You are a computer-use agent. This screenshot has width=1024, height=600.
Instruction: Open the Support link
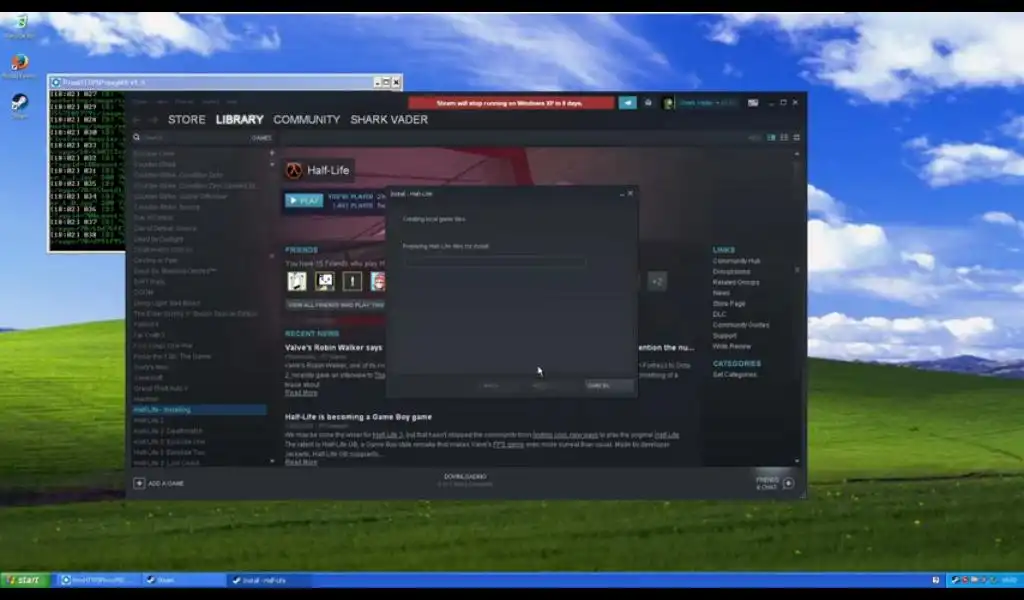724,336
